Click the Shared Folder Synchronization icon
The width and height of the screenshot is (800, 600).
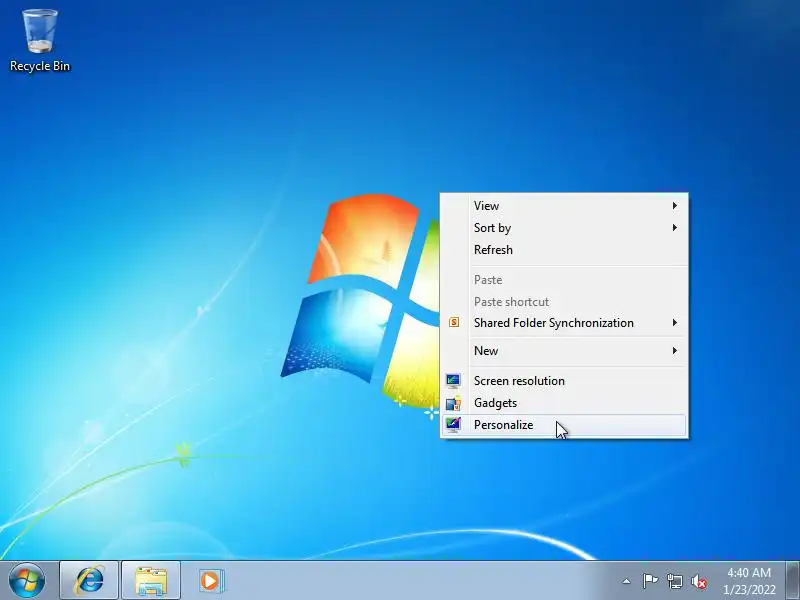pyautogui.click(x=454, y=322)
